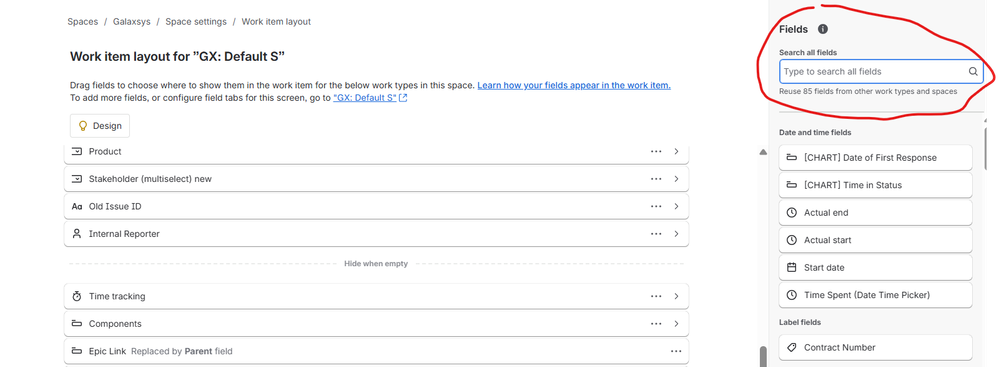Viewport: 999px width, 367px height.
Task: Open more options for Internal Reporter
Action: point(656,234)
